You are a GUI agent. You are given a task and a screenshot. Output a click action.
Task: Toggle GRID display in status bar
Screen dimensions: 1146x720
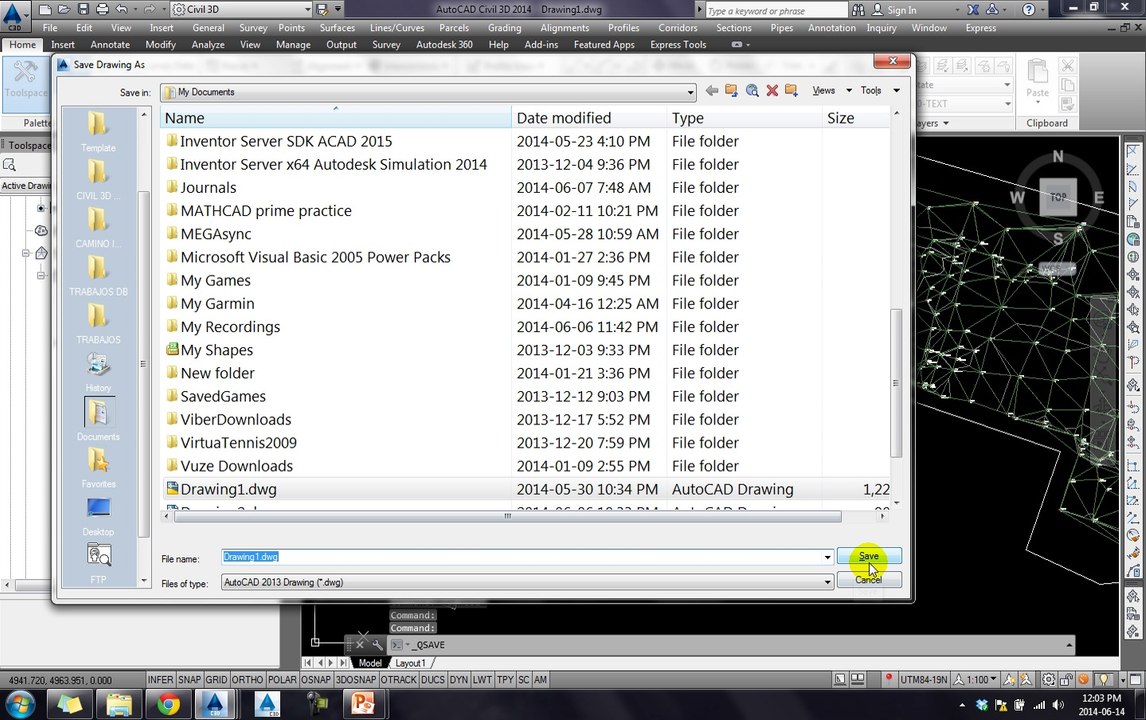[x=216, y=679]
